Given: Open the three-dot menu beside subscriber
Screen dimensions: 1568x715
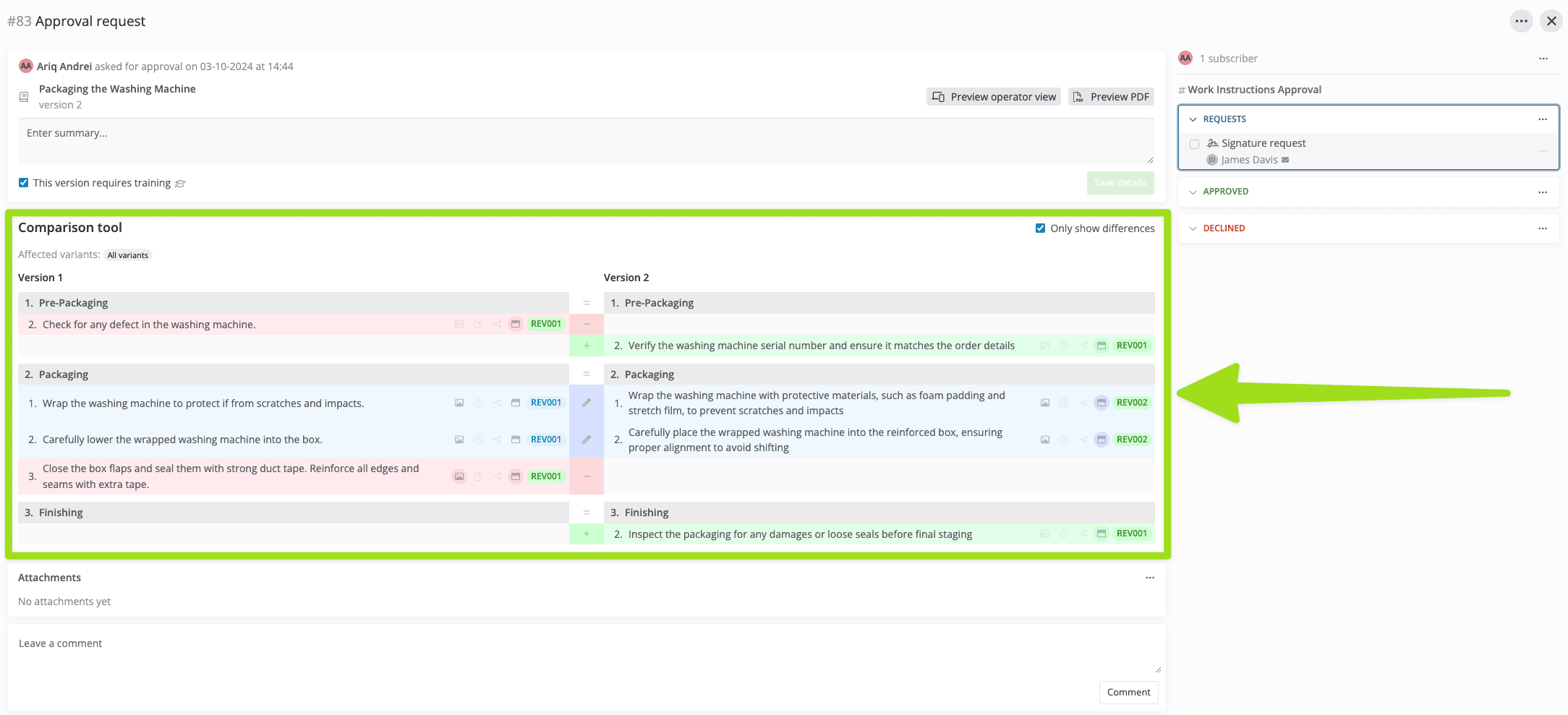Looking at the screenshot, I should pos(1543,59).
